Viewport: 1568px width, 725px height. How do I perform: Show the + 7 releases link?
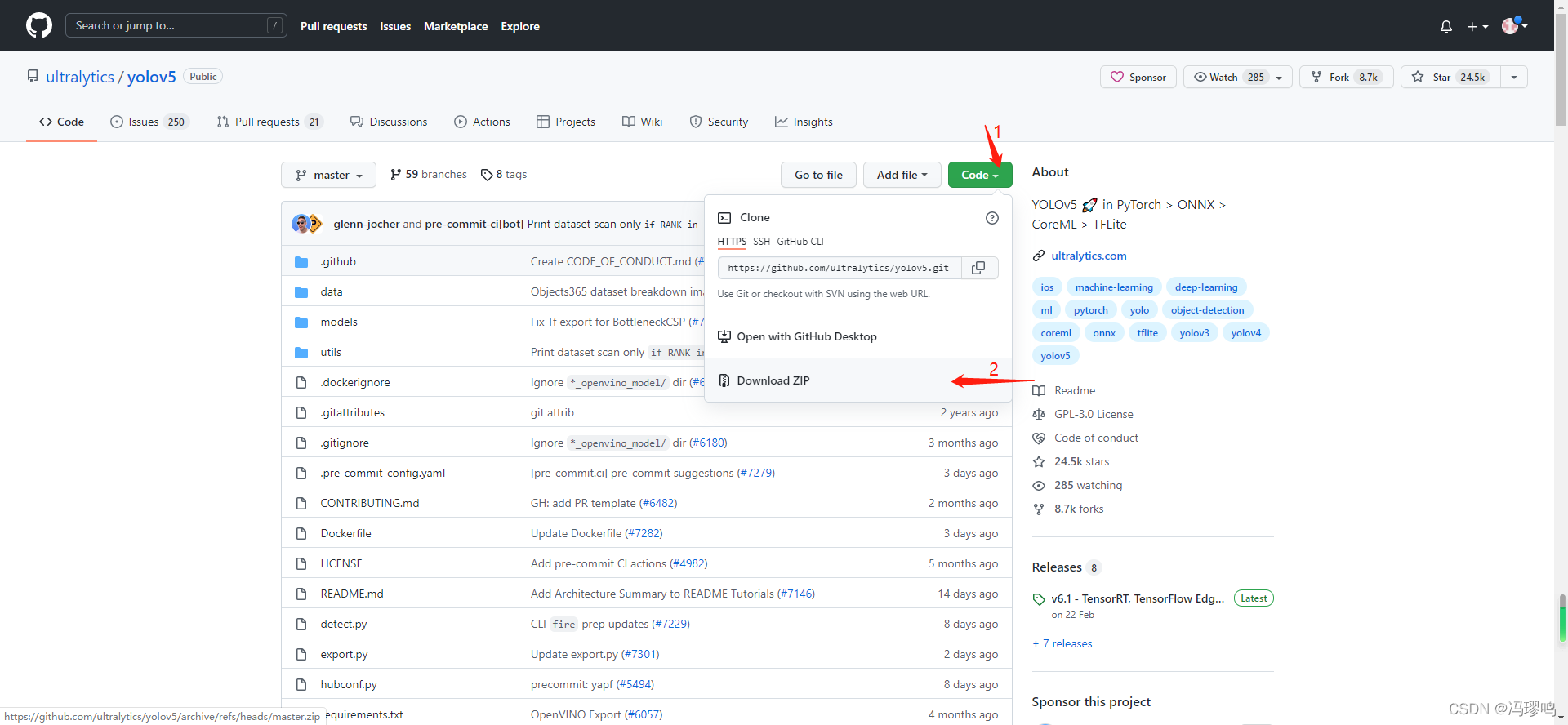[x=1062, y=643]
